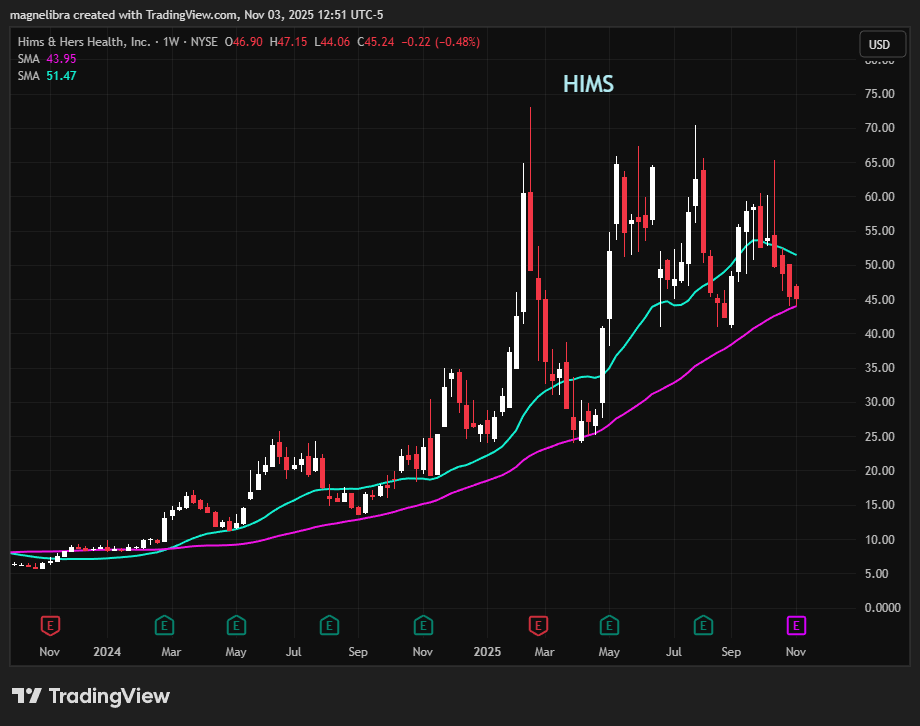Click the high value H47.15
This screenshot has height=726, width=920.
click(288, 42)
